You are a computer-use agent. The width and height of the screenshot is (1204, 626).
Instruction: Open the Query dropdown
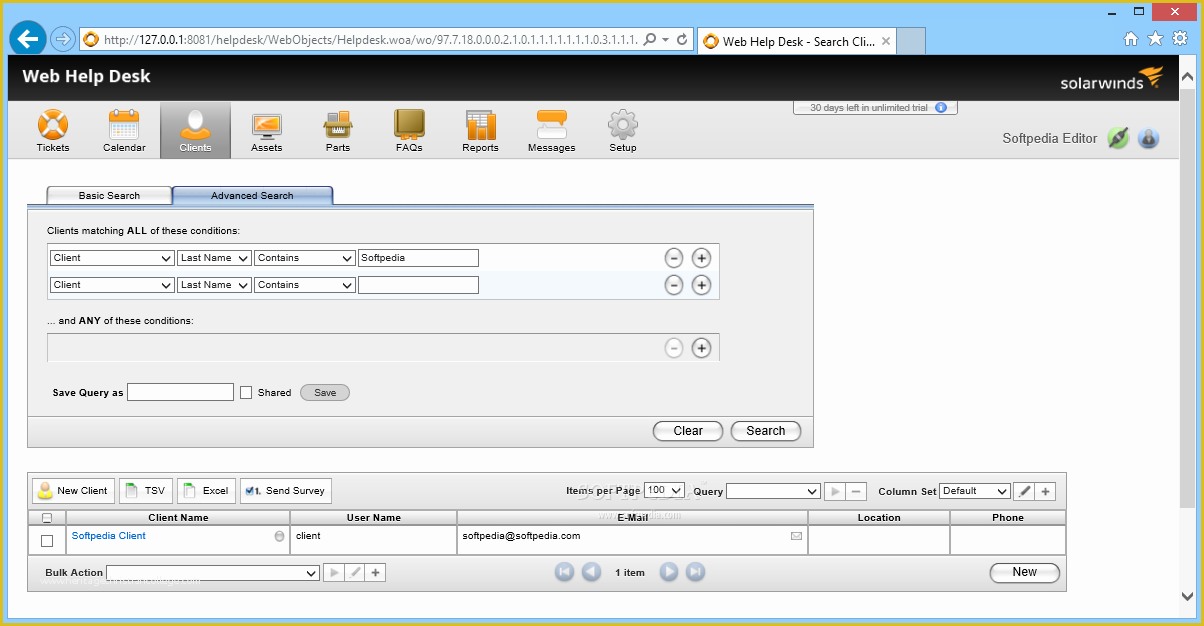click(773, 491)
